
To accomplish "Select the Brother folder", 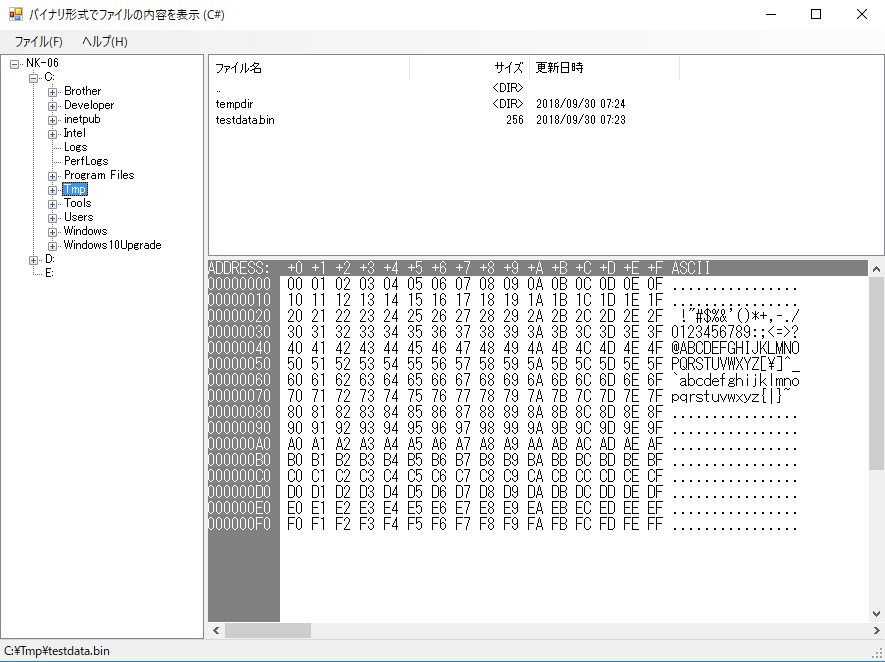I will click(82, 91).
